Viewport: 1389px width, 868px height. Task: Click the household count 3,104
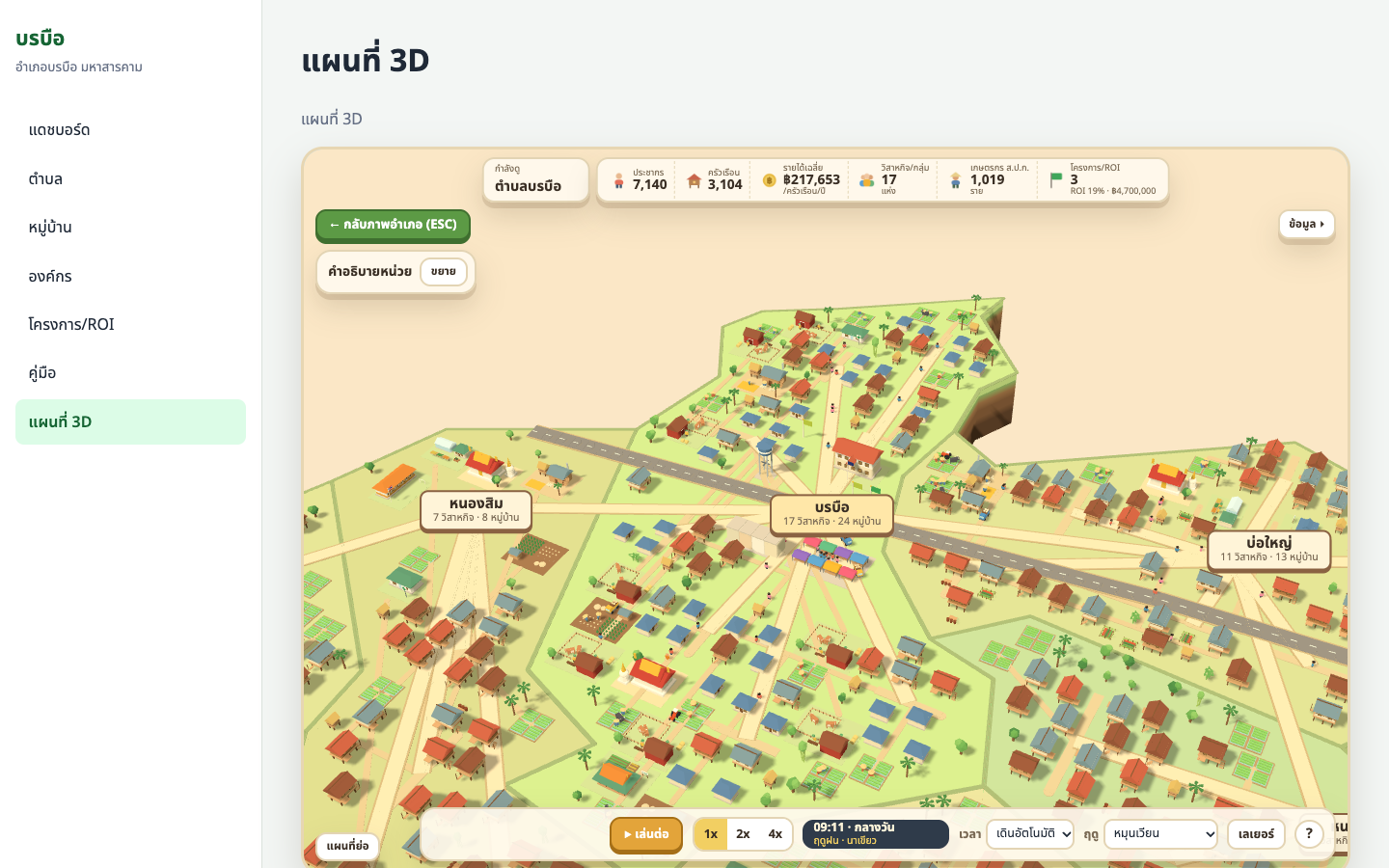(725, 184)
